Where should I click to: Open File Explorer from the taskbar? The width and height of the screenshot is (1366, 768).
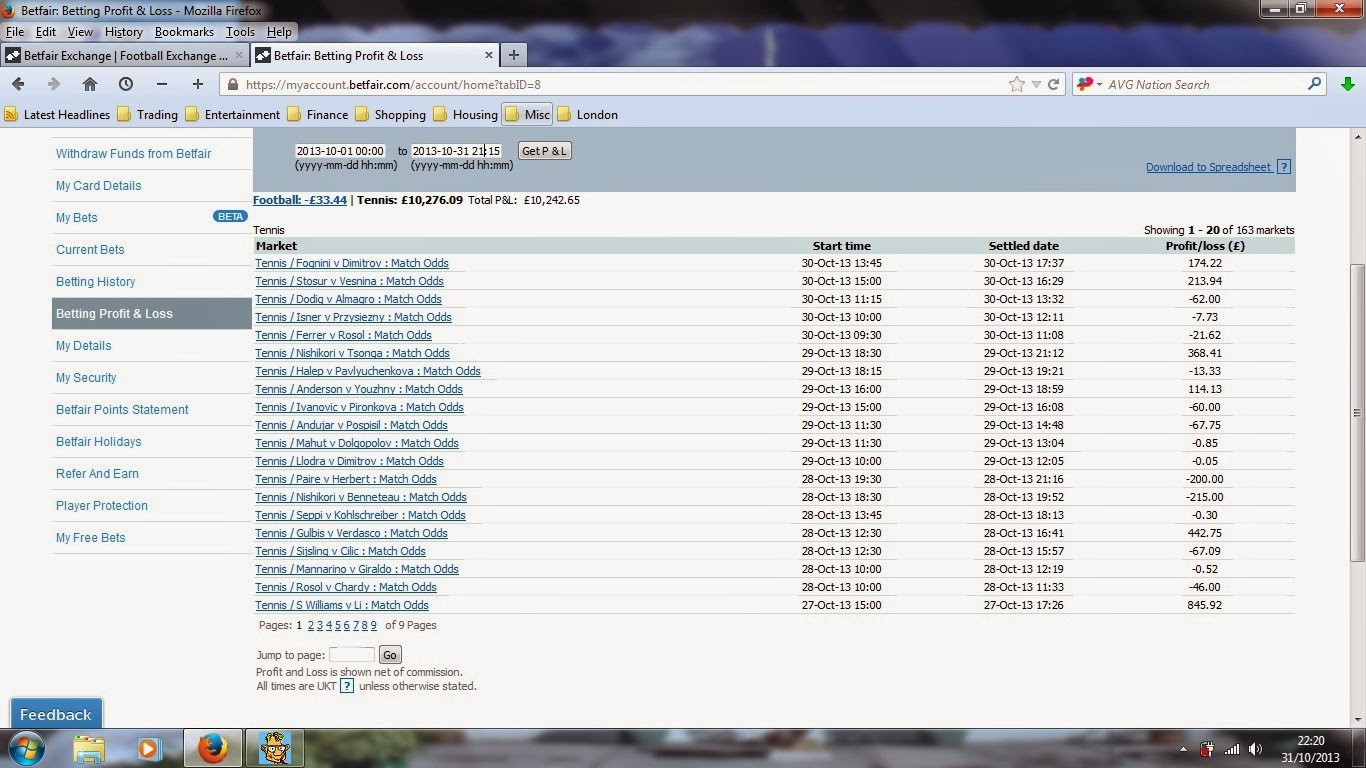click(89, 748)
